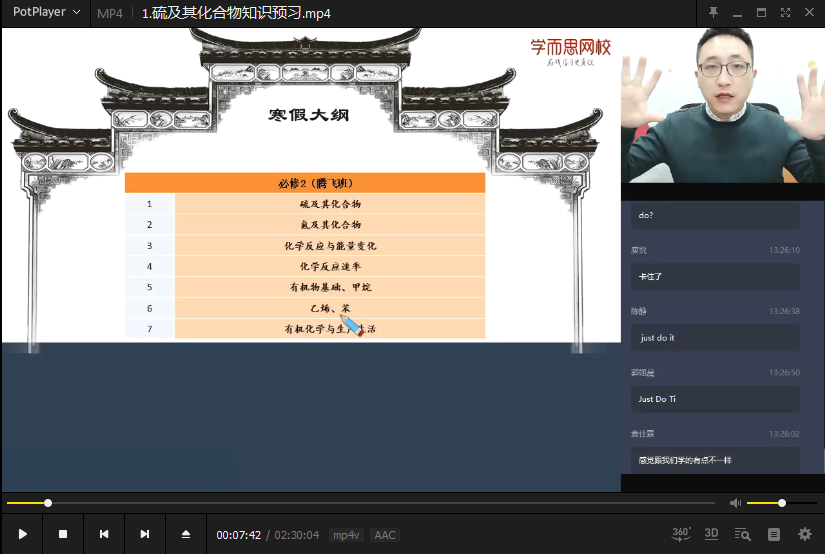Jump to the previous track
Viewport: 825px width, 554px height.
pos(104,534)
